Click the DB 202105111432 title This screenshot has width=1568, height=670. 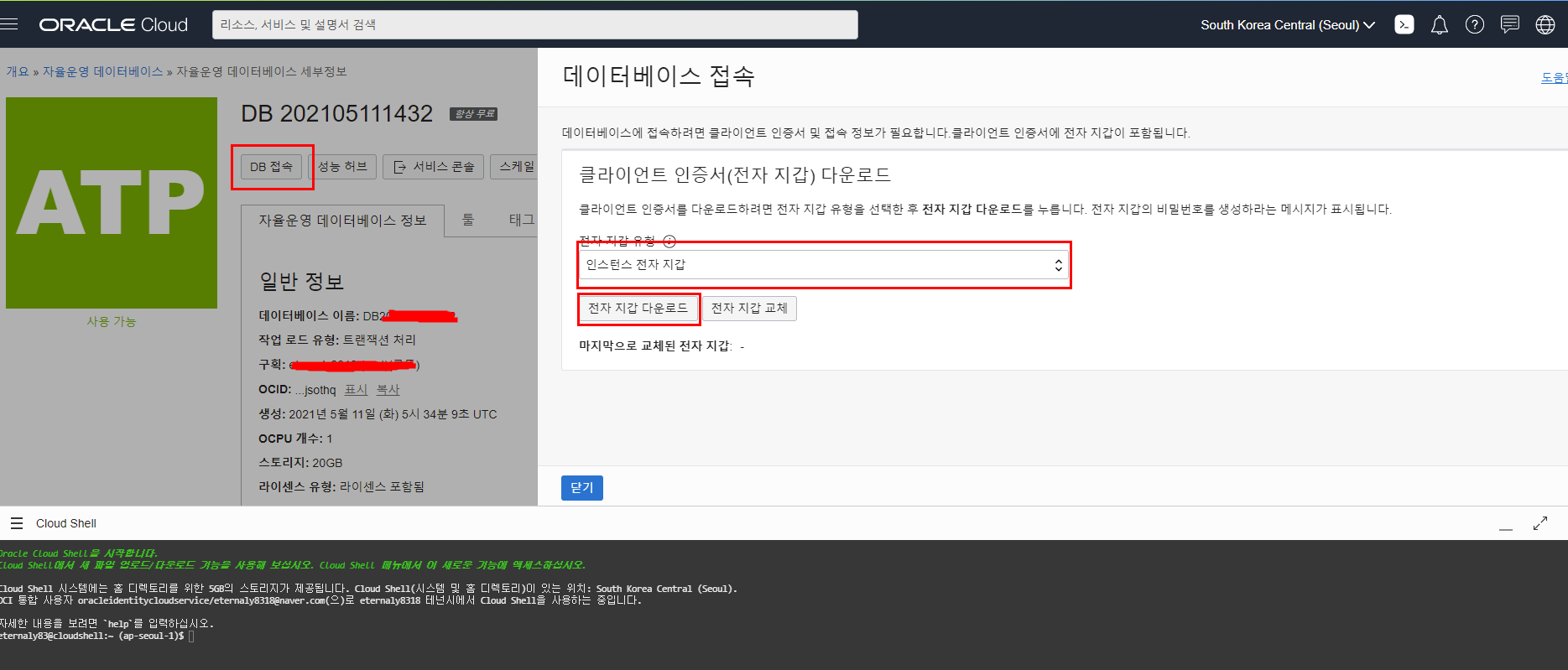pyautogui.click(x=337, y=114)
